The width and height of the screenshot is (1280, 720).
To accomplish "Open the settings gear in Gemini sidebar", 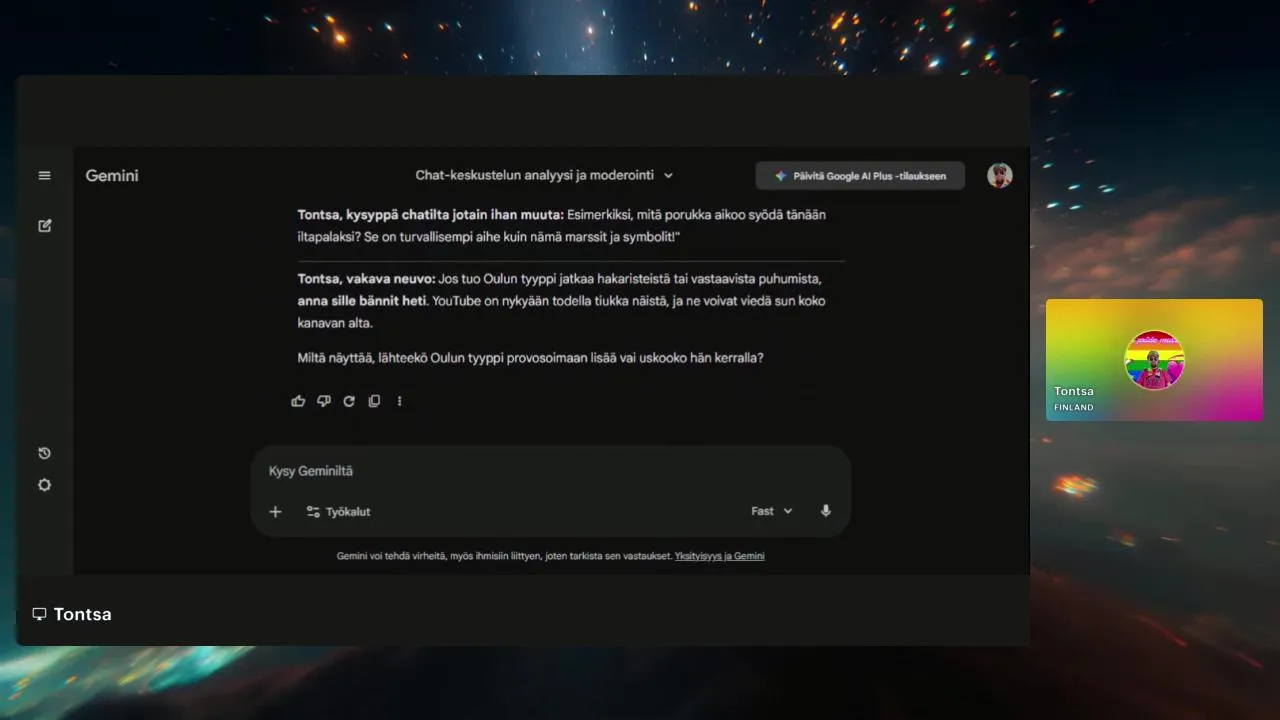I will [44, 485].
